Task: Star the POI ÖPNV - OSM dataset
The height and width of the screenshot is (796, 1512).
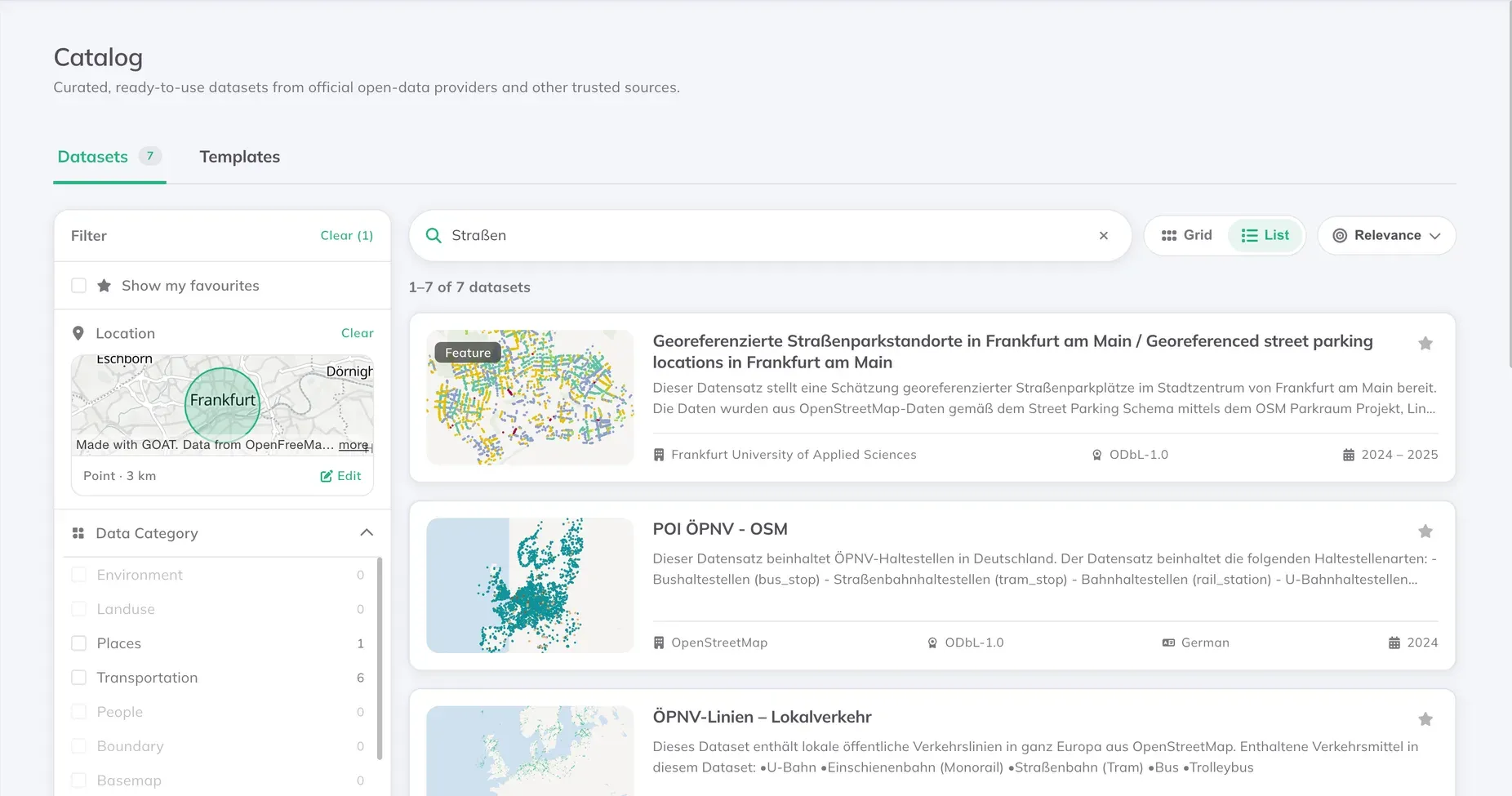Action: click(1425, 531)
